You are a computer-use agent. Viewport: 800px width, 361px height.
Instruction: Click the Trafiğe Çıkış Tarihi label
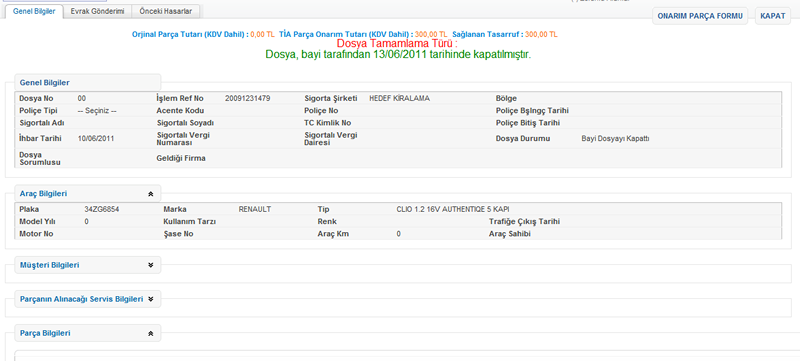click(524, 221)
